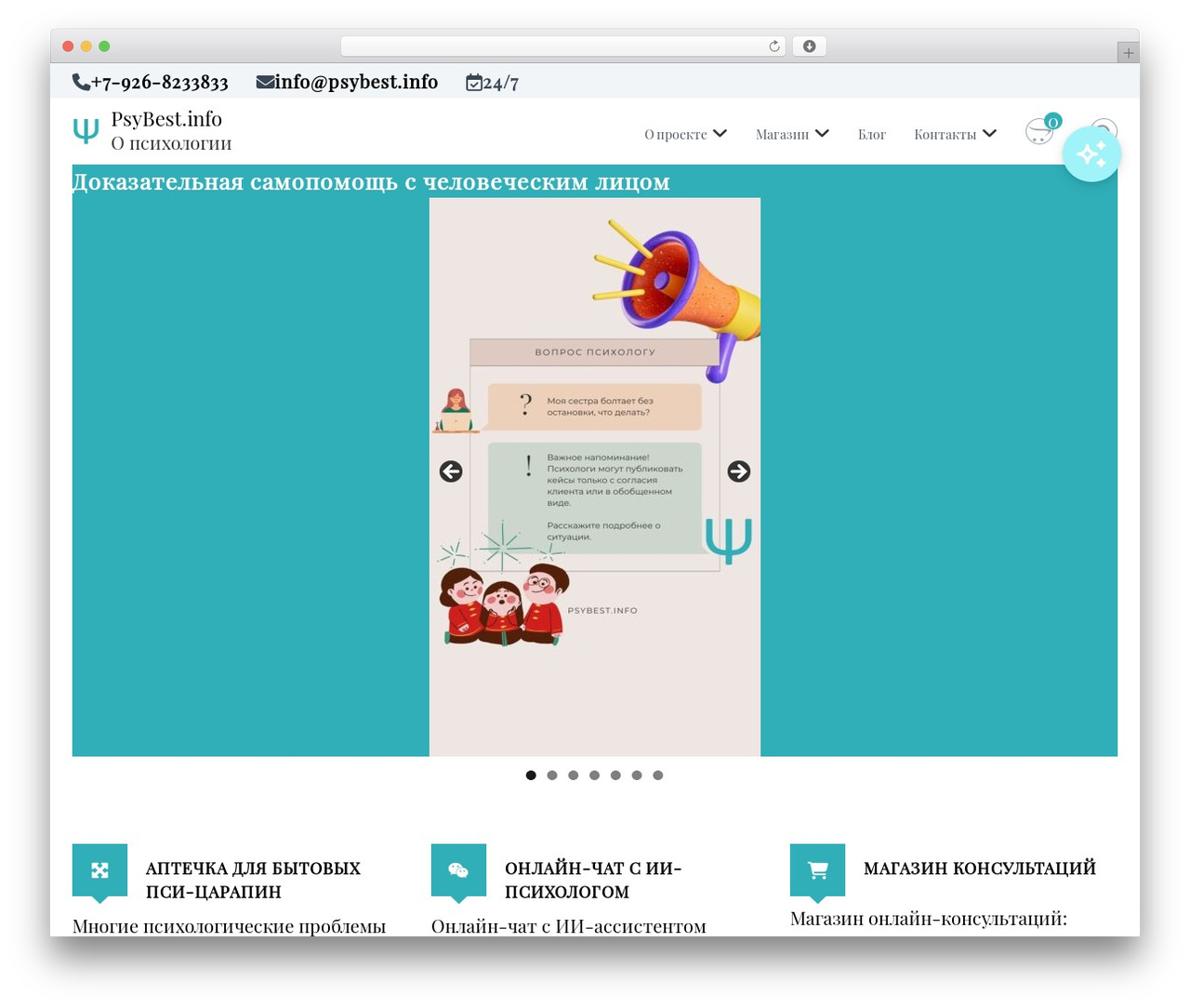Image resolution: width=1190 pixels, height=1008 pixels.
Task: Select the first slider pagination dot
Action: (531, 776)
